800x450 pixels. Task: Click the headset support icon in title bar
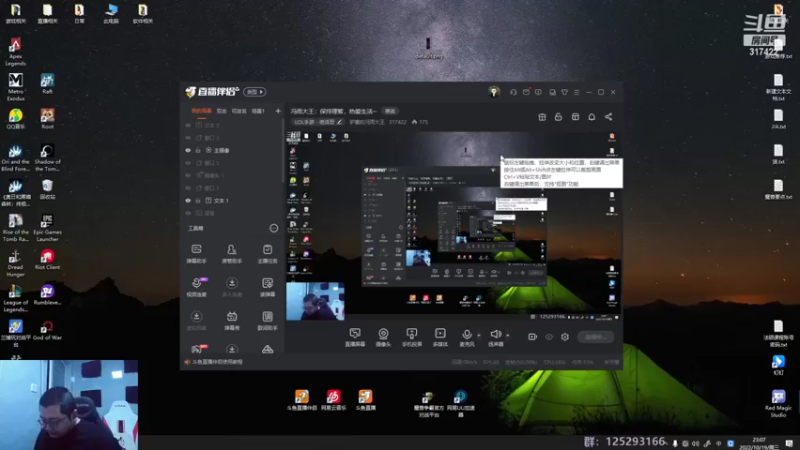click(513, 92)
